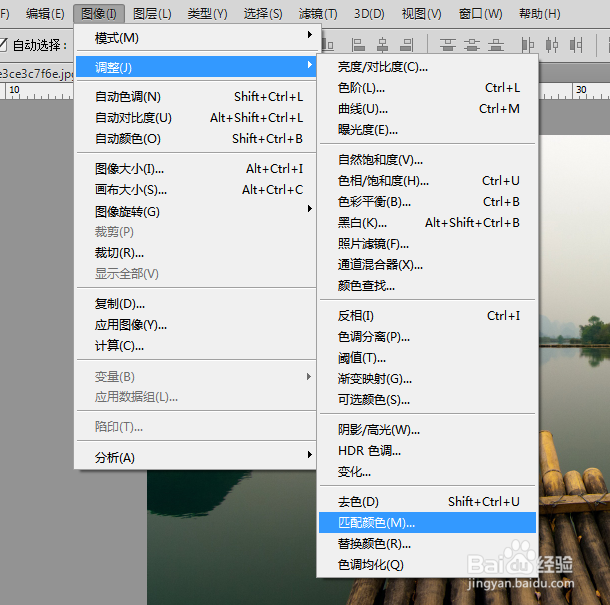Choose 应用图像(Y) command
Viewport: 610px width, 605px height.
point(196,324)
